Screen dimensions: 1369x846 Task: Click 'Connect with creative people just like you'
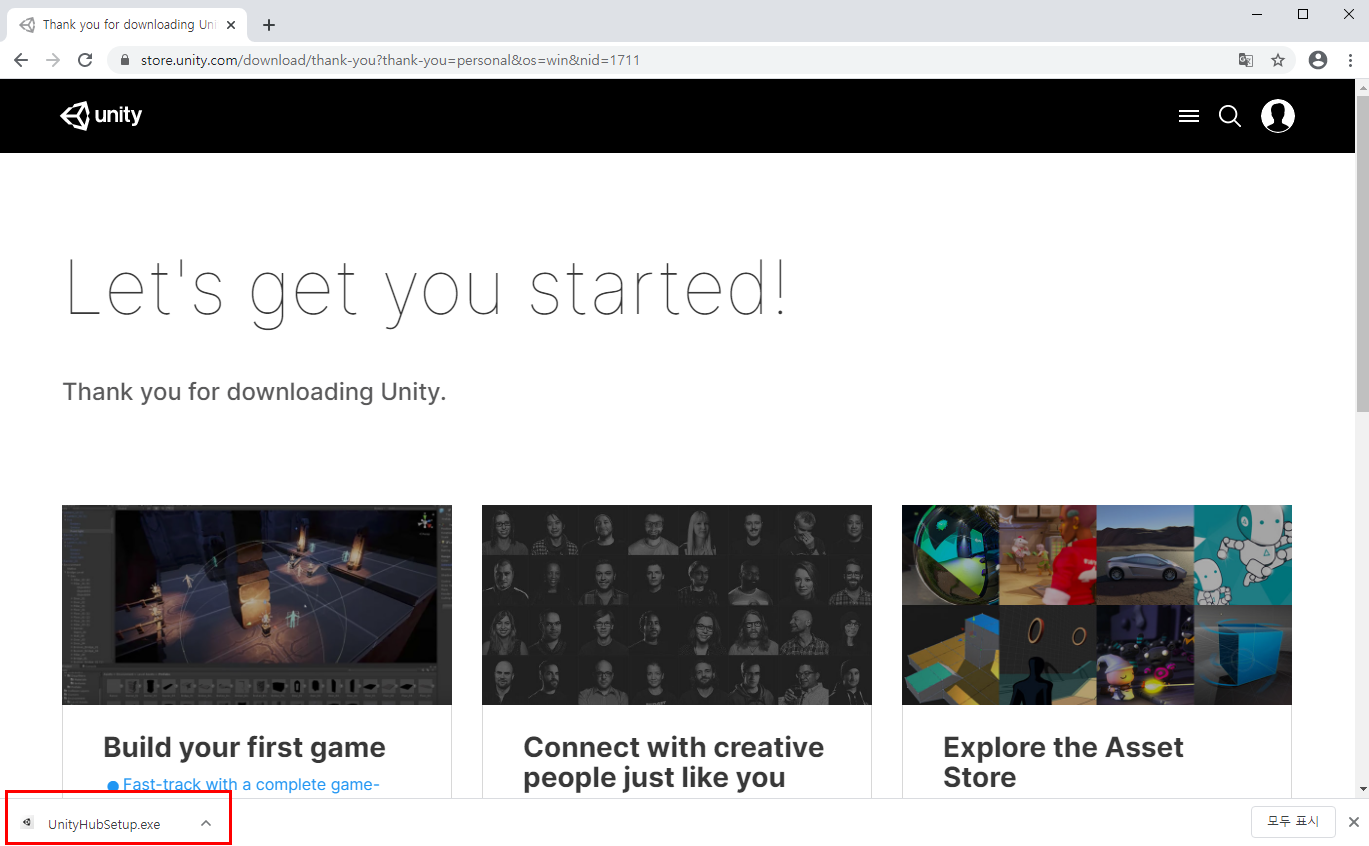[x=674, y=763]
